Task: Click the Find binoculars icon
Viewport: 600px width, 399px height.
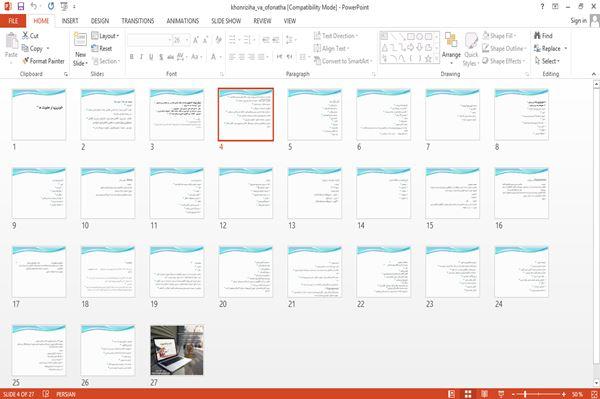Action: point(537,36)
